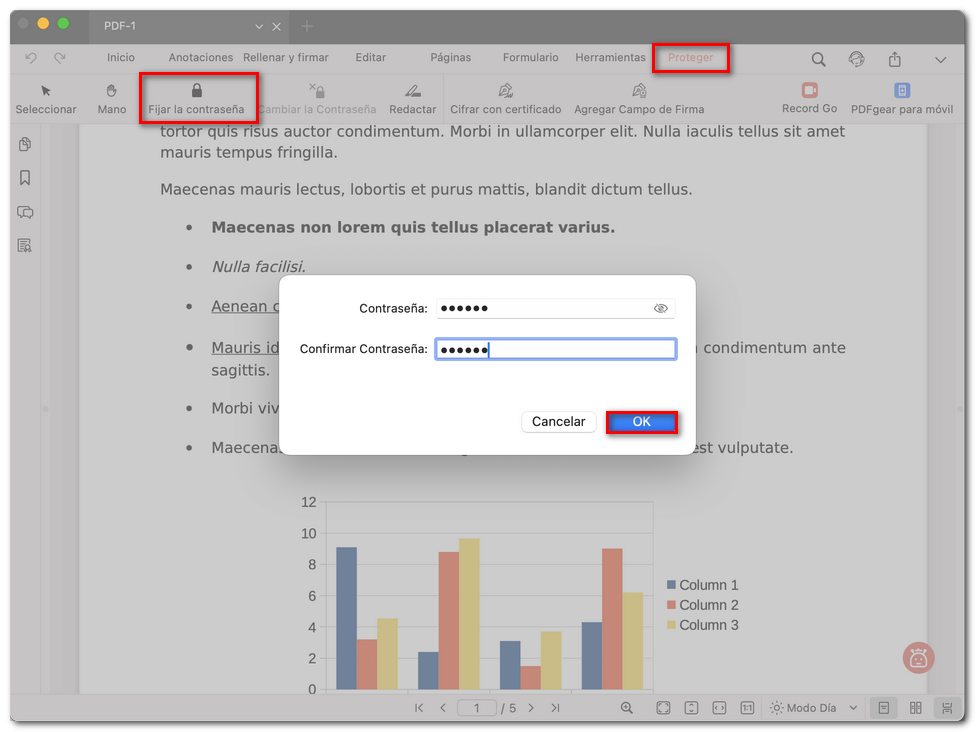Reveal the typed password with the eye icon
Image resolution: width=976 pixels, height=732 pixels.
click(661, 308)
